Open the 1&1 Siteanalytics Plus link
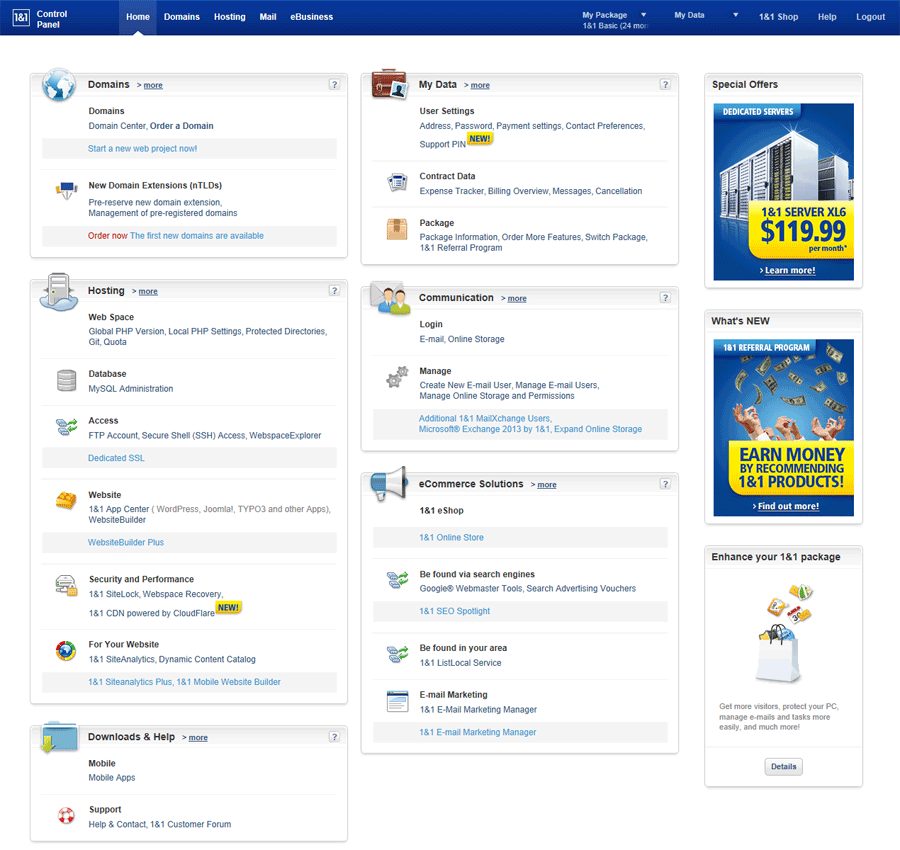 click(130, 682)
